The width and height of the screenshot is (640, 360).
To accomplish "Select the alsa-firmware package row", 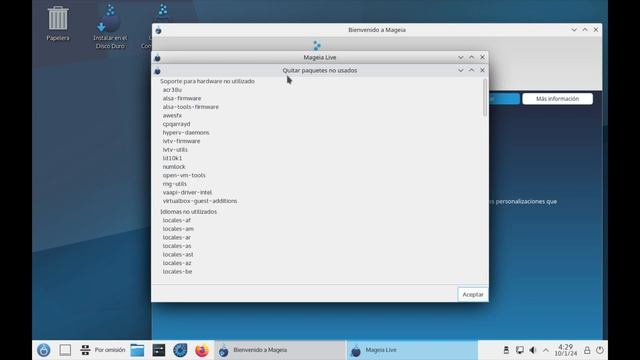I will tap(182, 98).
